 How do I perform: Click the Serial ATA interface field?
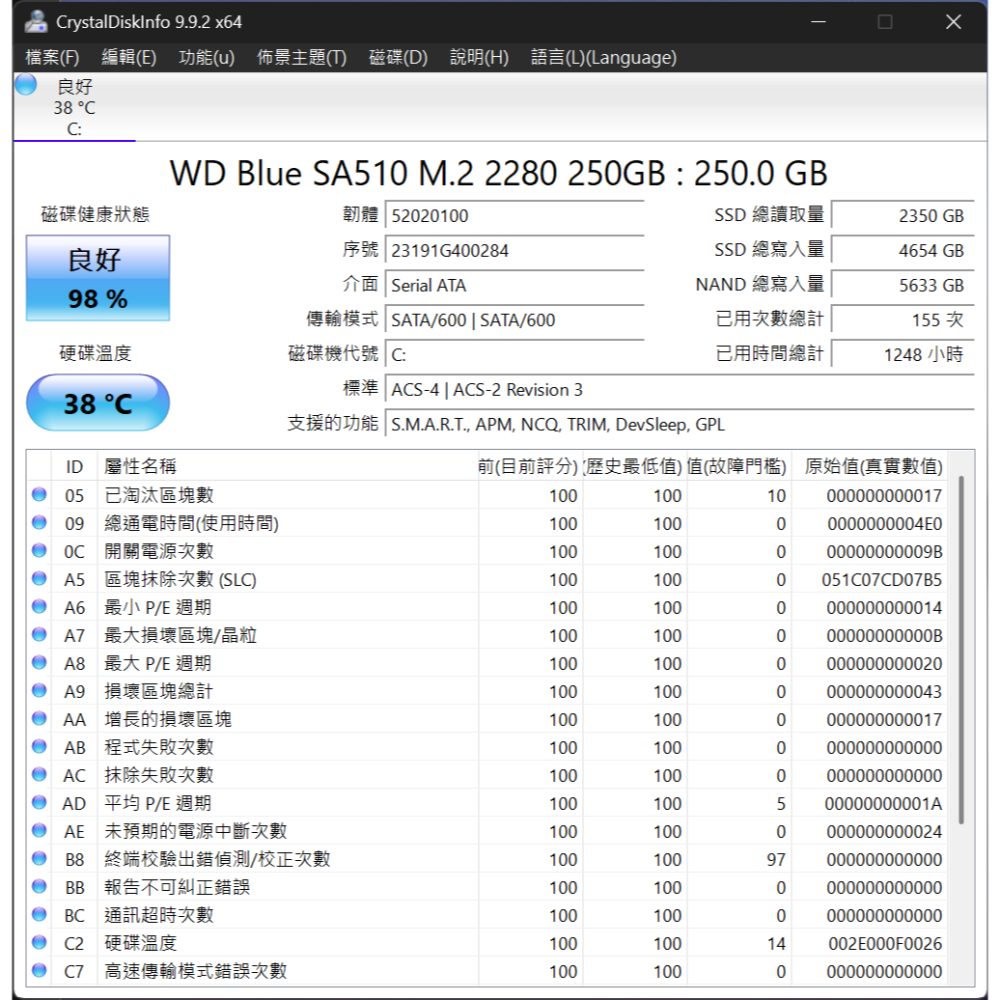pyautogui.click(x=515, y=285)
